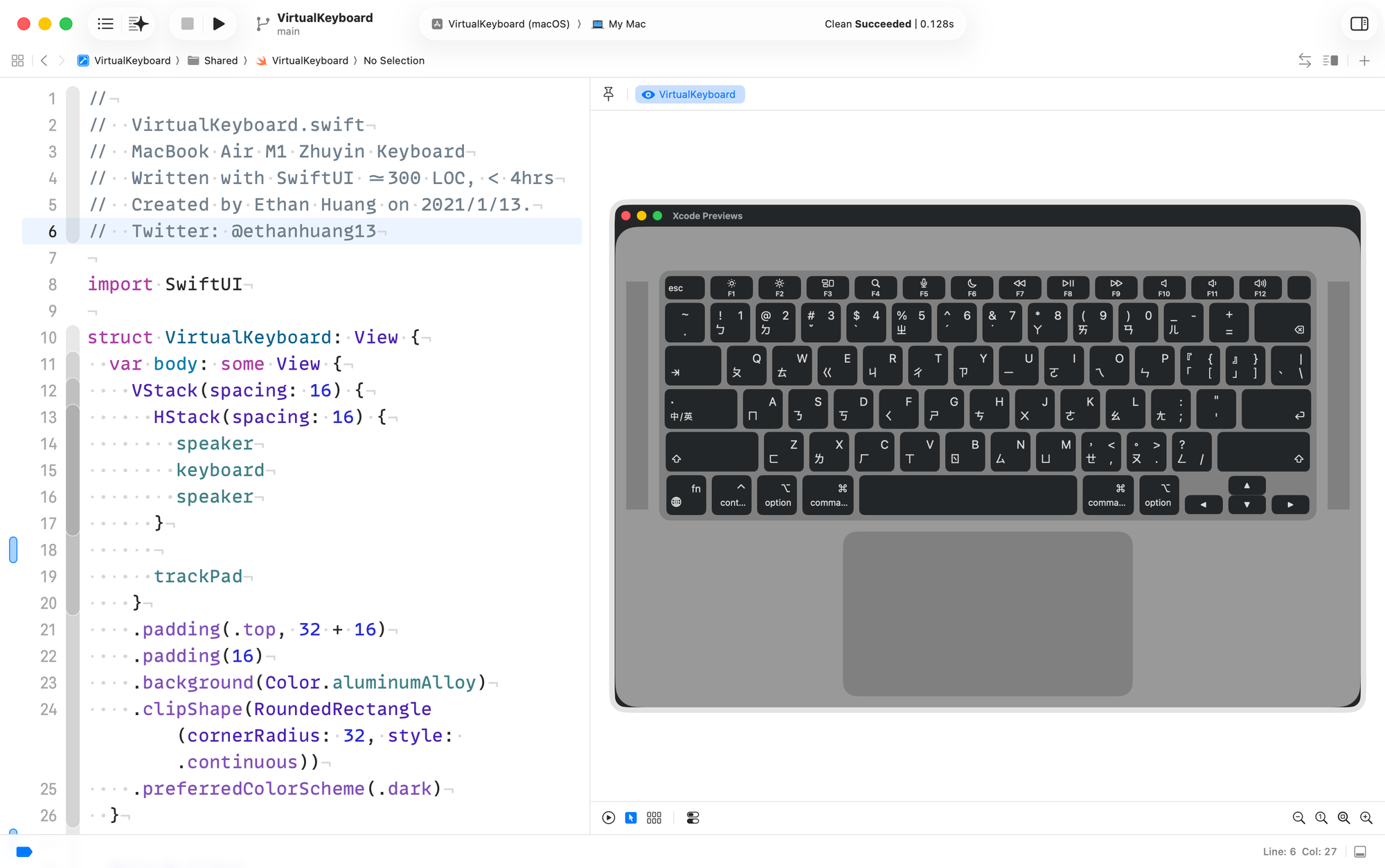The height and width of the screenshot is (868, 1385).
Task: Show preview variants with the grid icon
Action: point(654,817)
